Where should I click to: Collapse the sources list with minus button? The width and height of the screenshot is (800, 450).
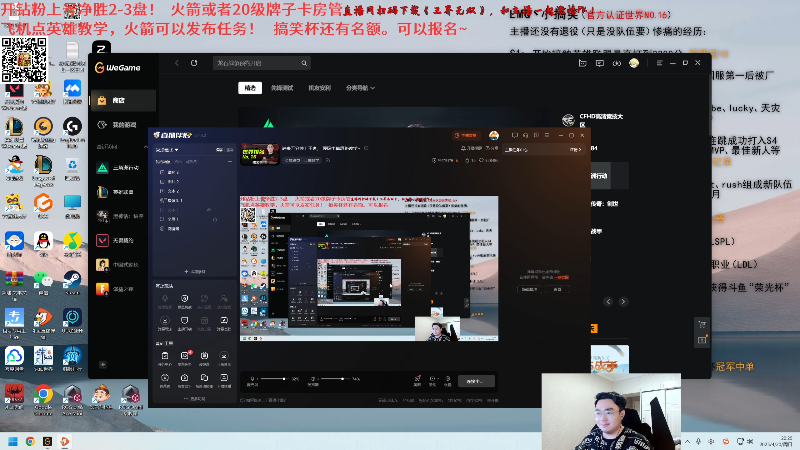click(230, 162)
